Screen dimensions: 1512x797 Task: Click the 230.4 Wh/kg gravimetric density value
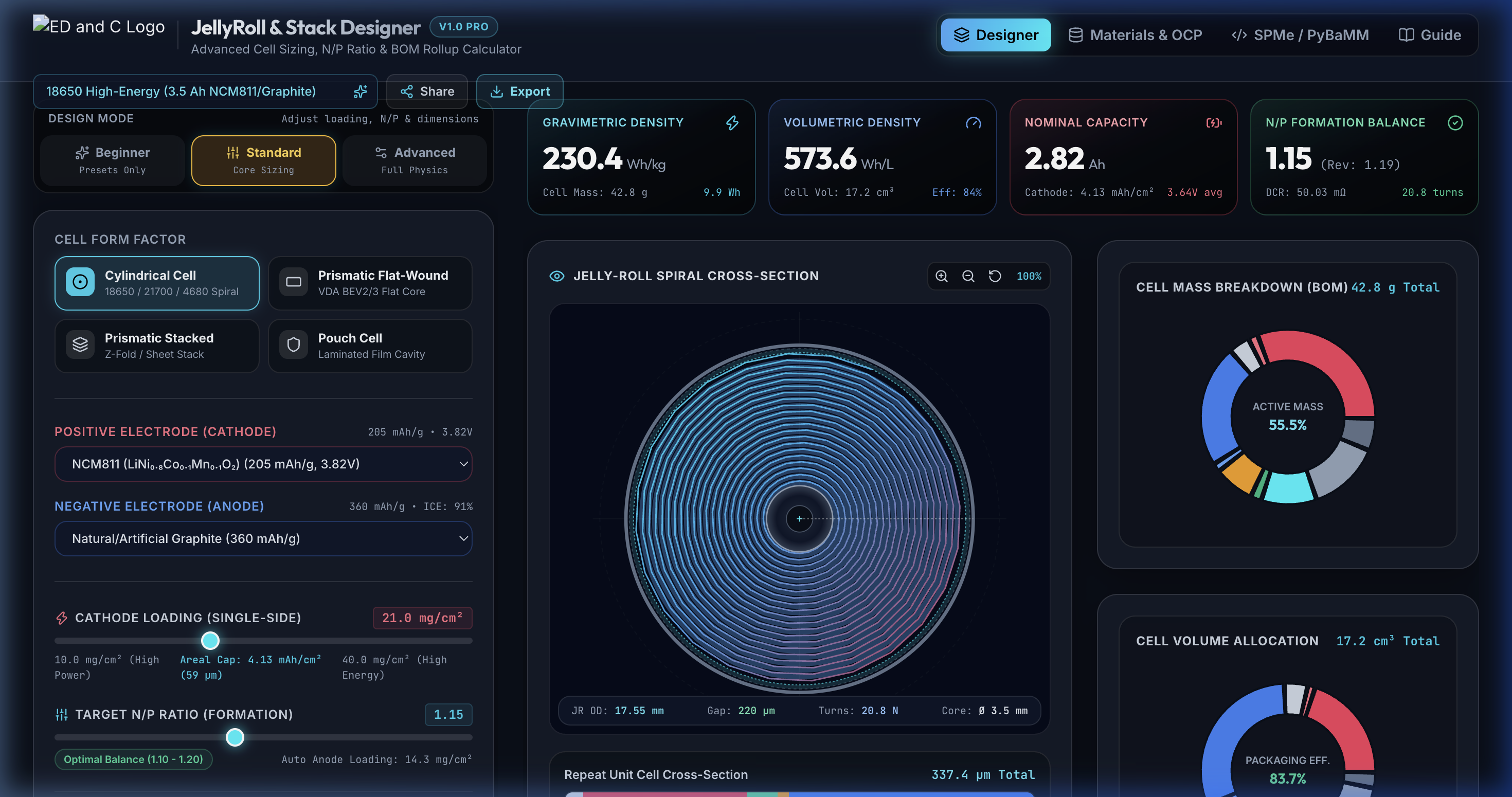tap(604, 159)
